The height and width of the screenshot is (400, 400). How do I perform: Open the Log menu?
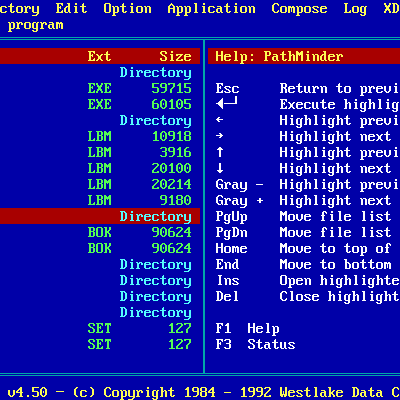click(x=355, y=9)
